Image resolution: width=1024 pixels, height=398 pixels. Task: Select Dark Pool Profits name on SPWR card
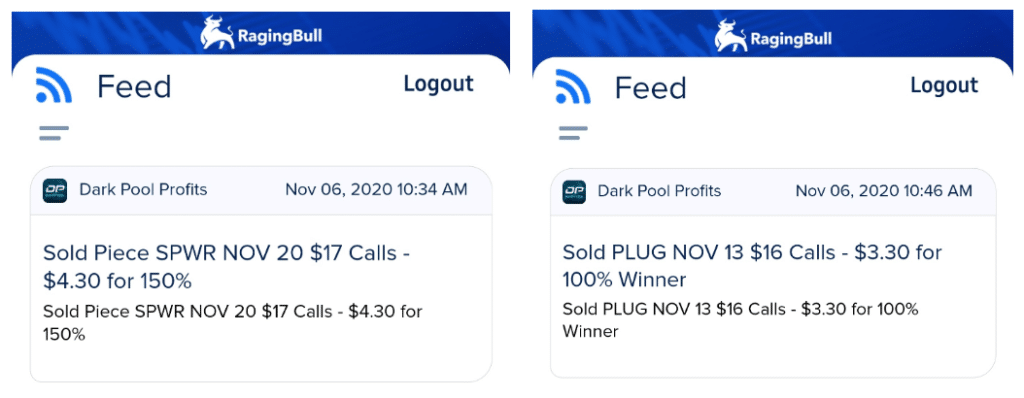pyautogui.click(x=143, y=190)
